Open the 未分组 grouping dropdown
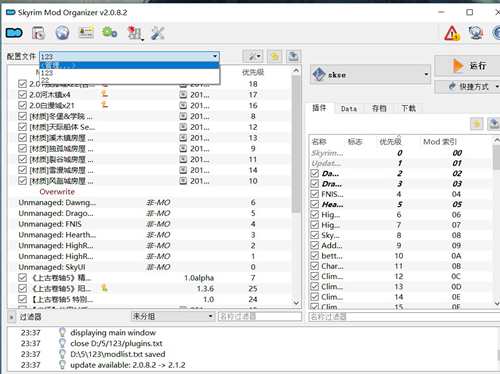 (x=173, y=316)
